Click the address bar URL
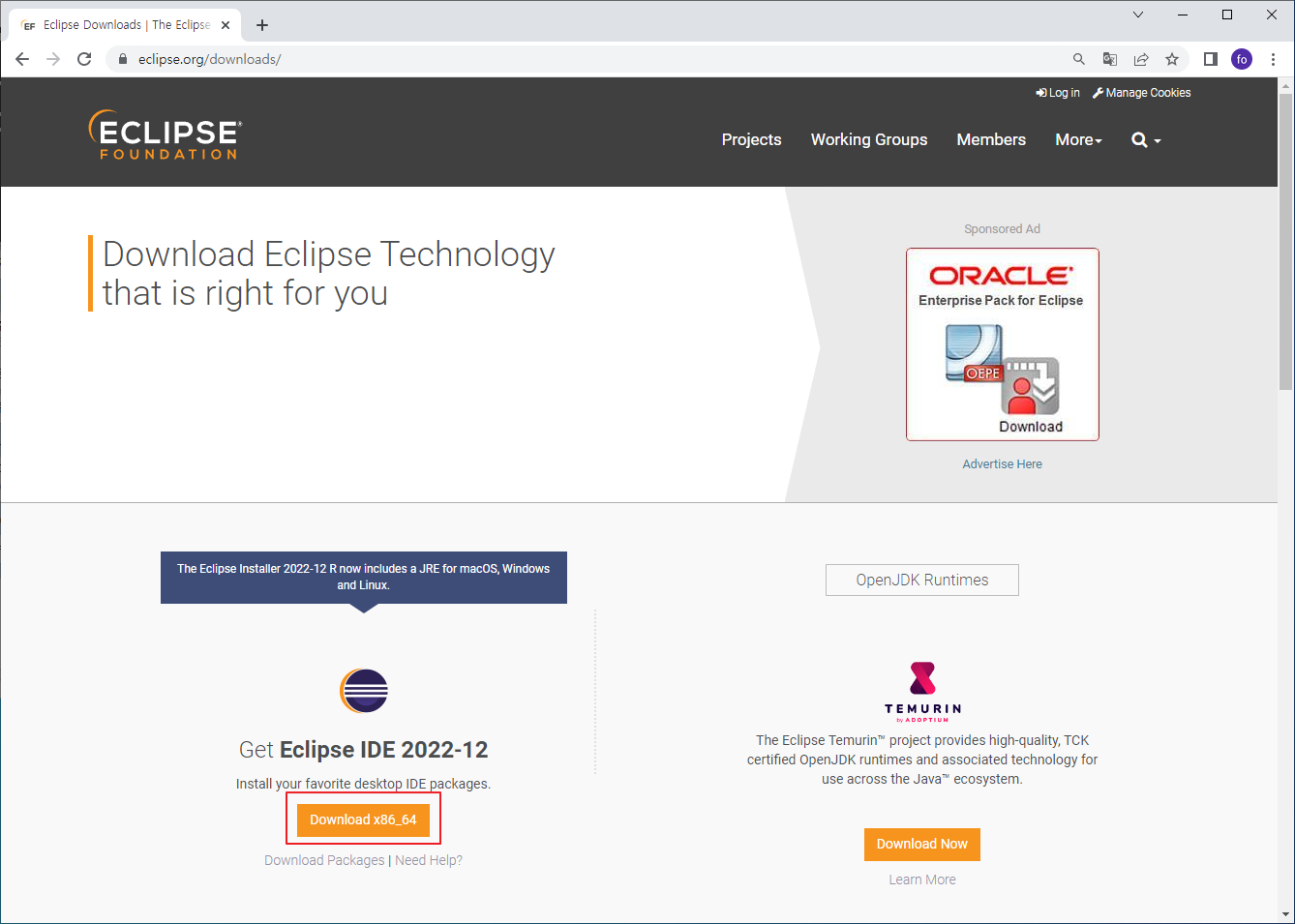The image size is (1295, 924). tap(209, 59)
